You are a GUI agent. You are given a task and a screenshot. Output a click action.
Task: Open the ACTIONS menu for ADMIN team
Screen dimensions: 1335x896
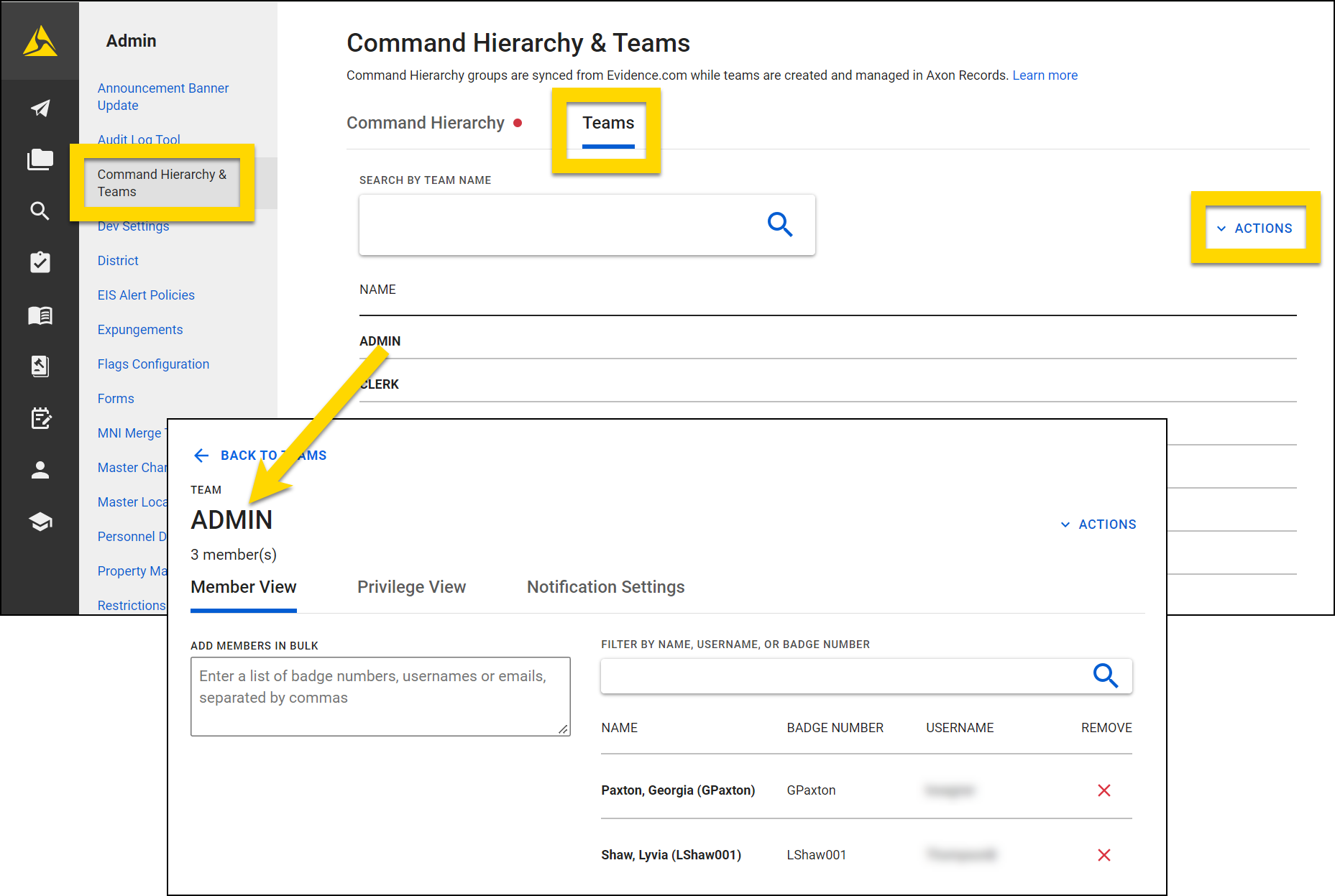click(x=1098, y=524)
